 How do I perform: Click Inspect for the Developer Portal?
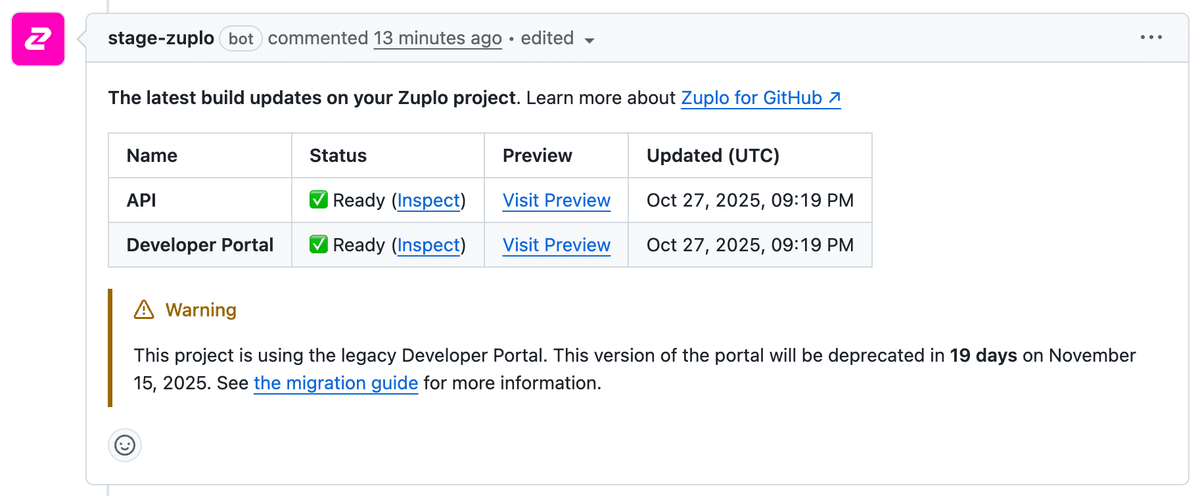428,245
